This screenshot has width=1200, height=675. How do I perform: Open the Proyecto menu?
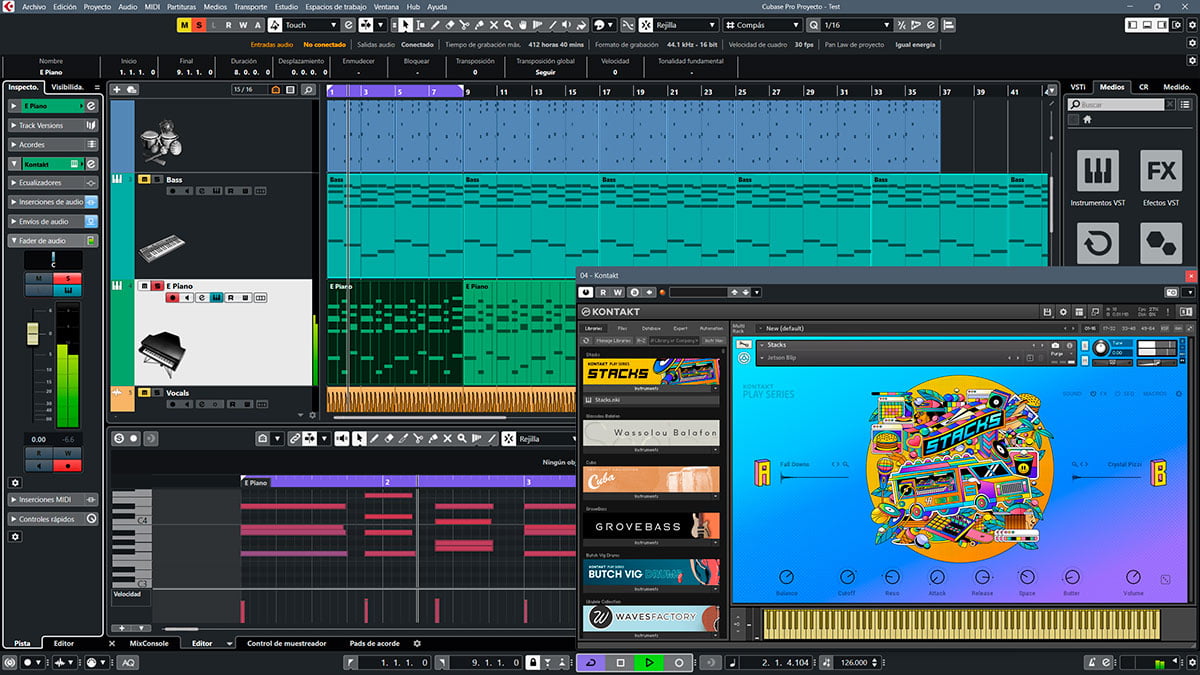click(97, 6)
